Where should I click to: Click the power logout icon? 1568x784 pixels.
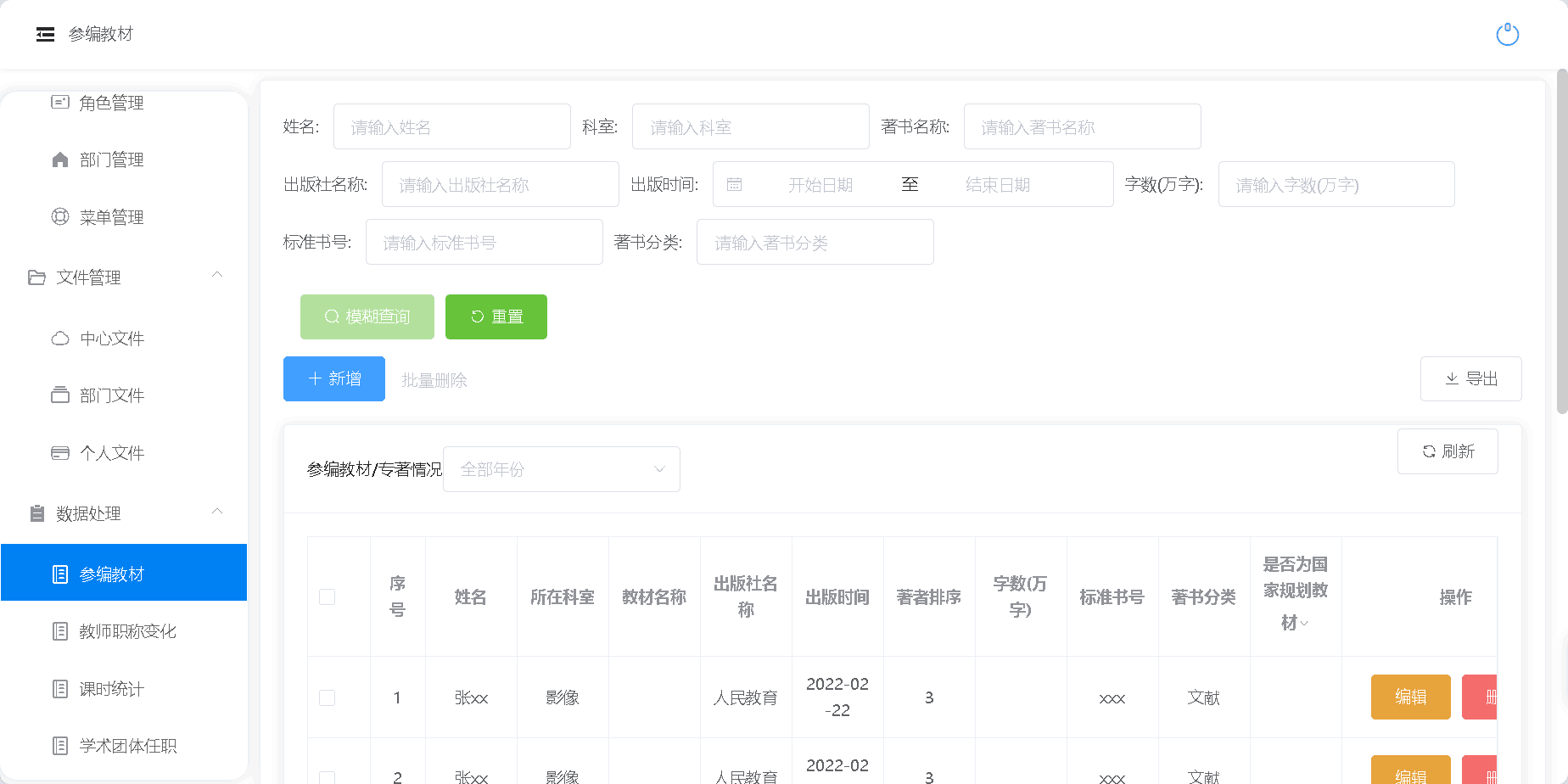coord(1507,35)
